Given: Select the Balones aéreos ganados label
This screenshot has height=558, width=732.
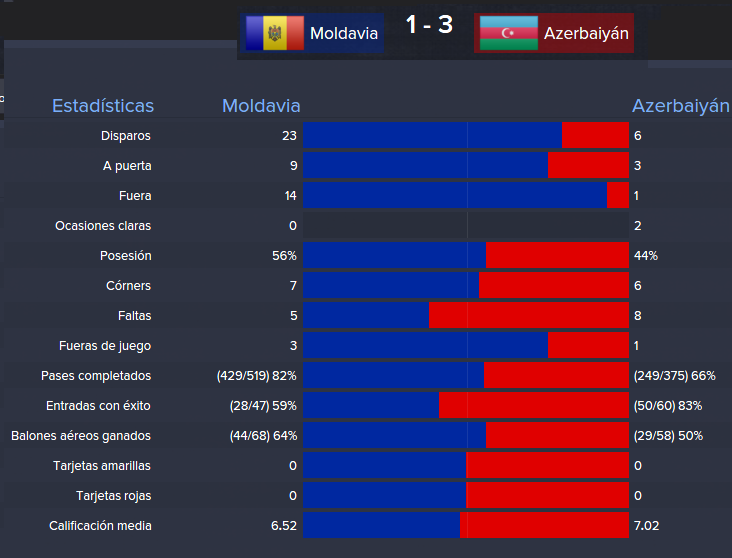Looking at the screenshot, I should (81, 436).
